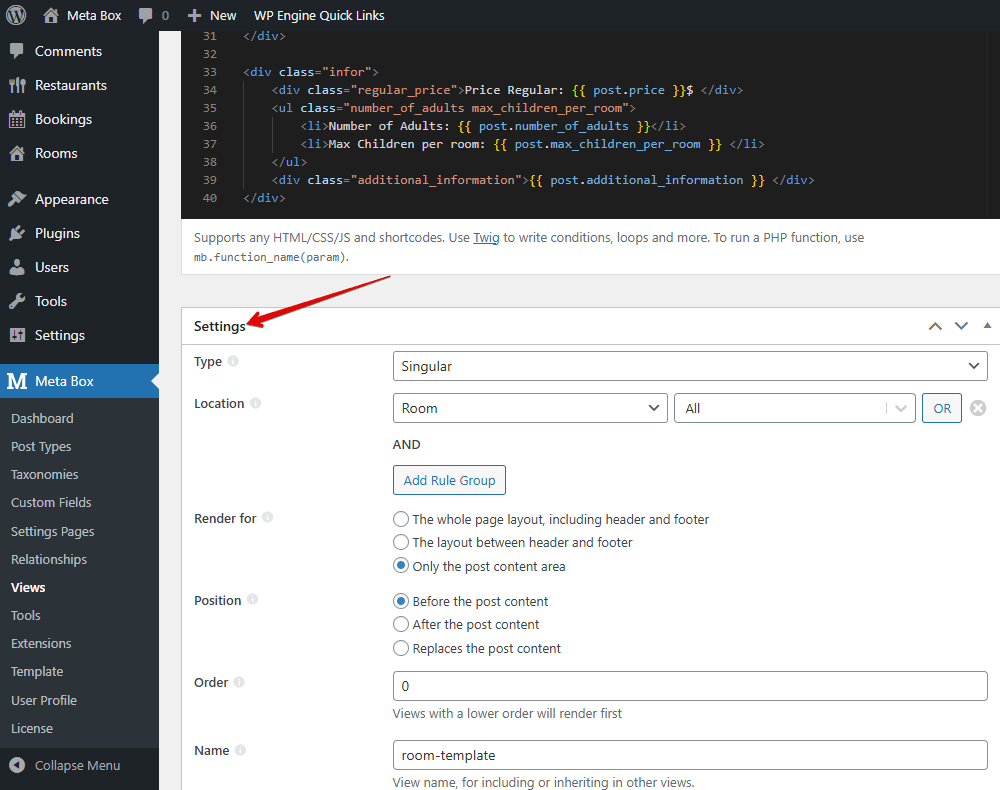Viewport: 1000px width, 790px height.
Task: Click the help icon next to Type
Action: (x=233, y=361)
